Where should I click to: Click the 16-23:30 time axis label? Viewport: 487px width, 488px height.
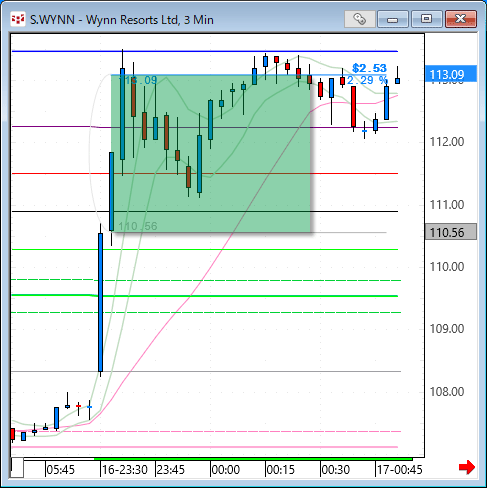(125, 470)
